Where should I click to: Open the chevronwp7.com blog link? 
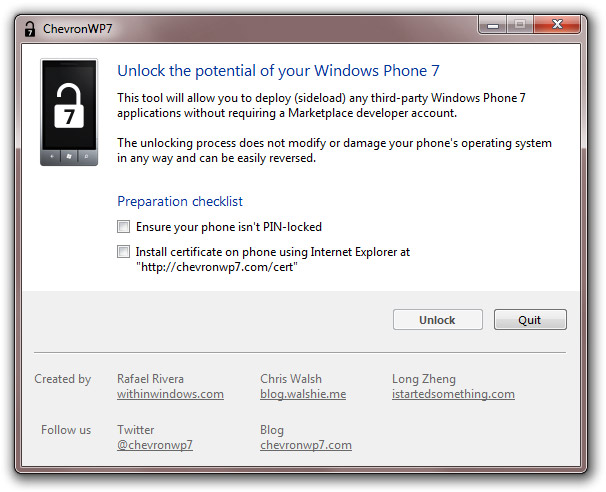[x=306, y=445]
